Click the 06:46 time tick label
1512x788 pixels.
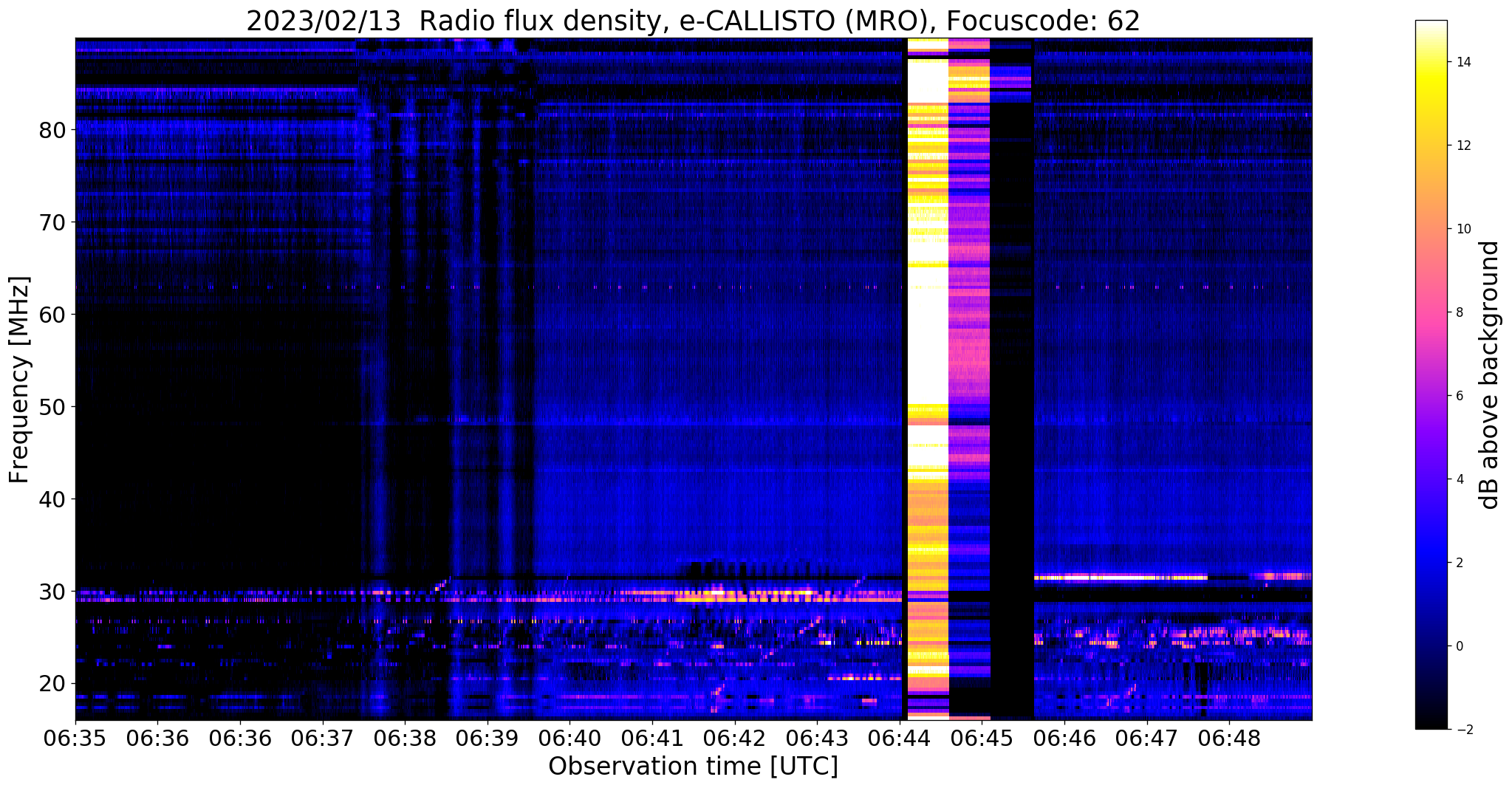click(x=1064, y=738)
